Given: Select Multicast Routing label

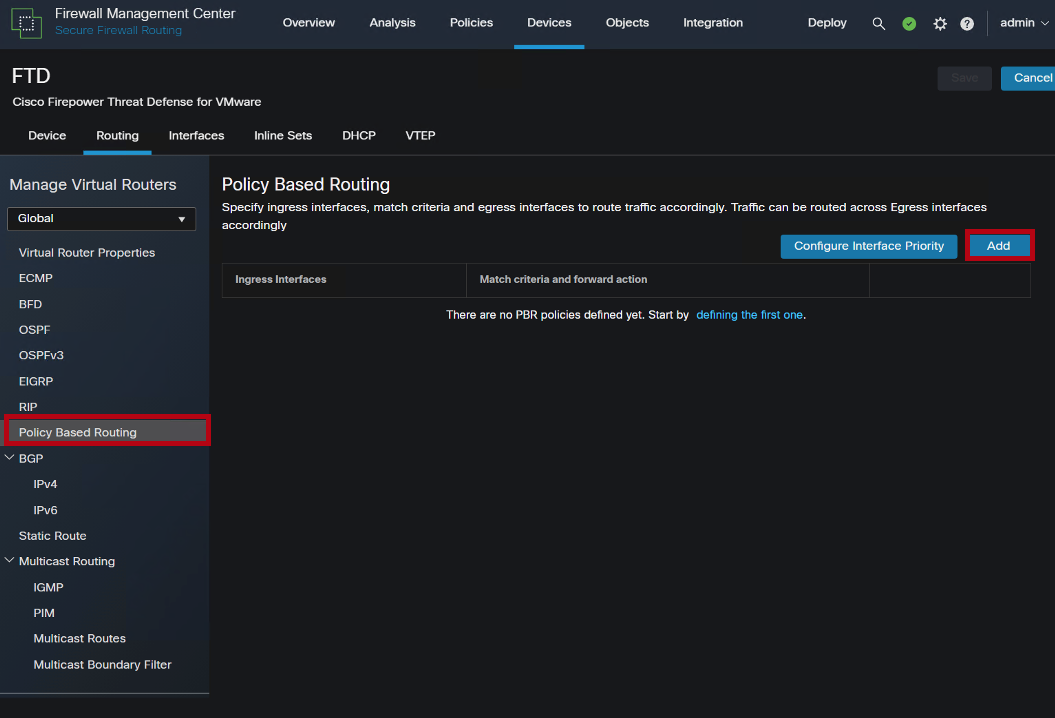Looking at the screenshot, I should click(67, 561).
